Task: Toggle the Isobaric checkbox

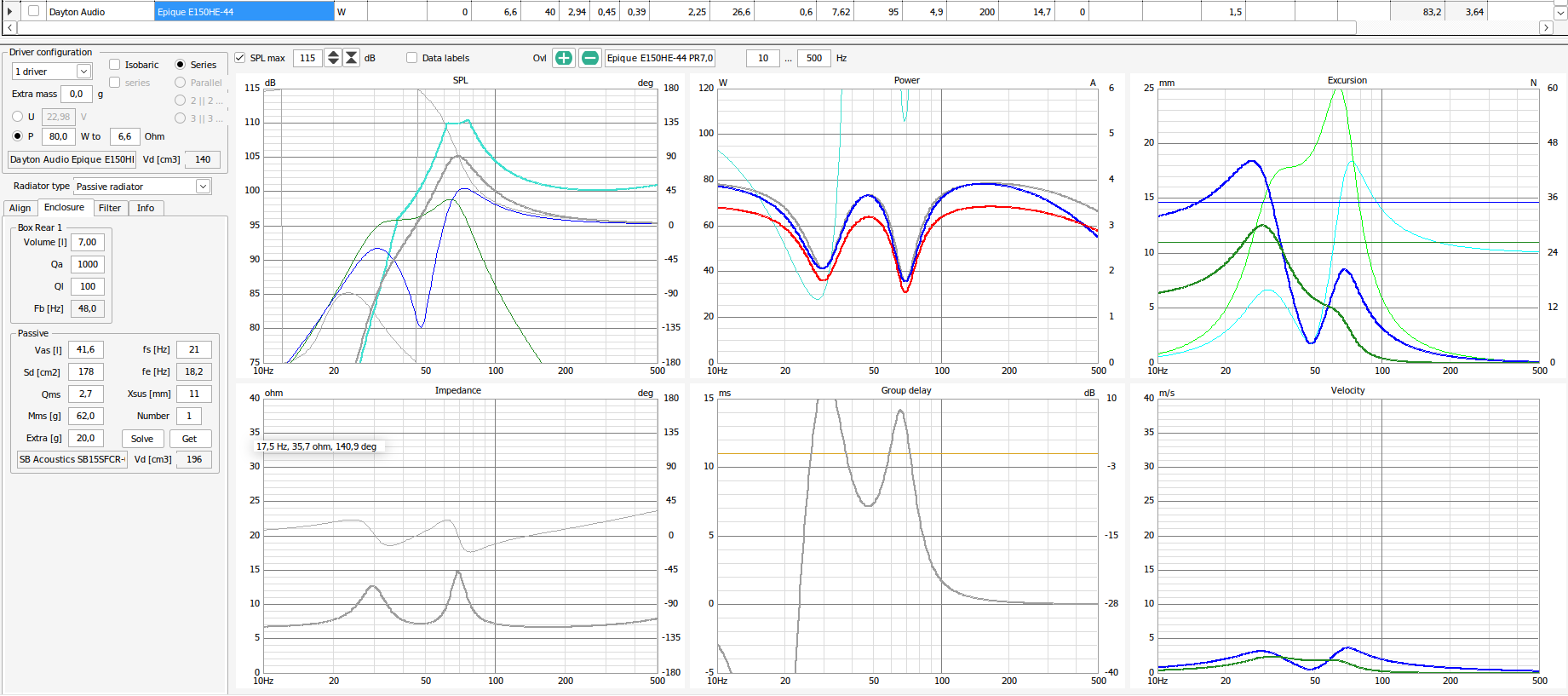Action: (x=115, y=65)
